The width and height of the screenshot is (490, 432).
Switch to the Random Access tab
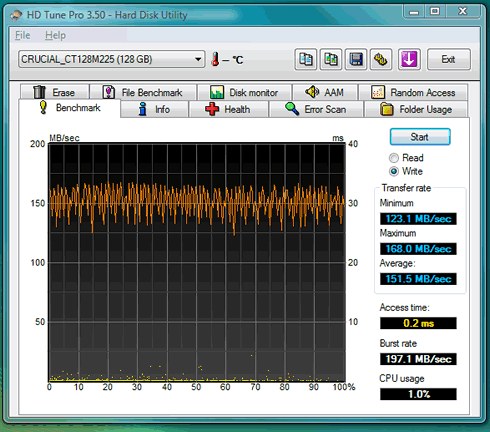tap(413, 92)
